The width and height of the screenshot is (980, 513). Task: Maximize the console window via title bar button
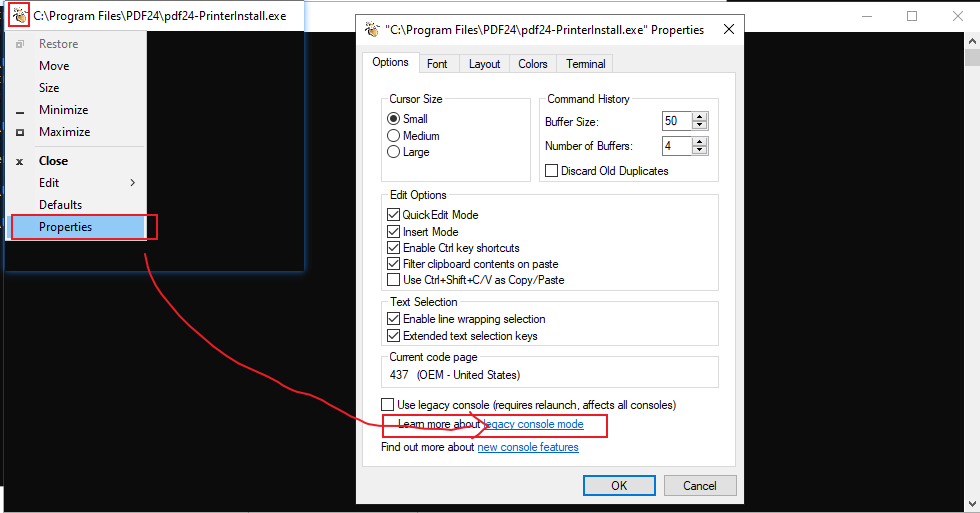click(912, 16)
